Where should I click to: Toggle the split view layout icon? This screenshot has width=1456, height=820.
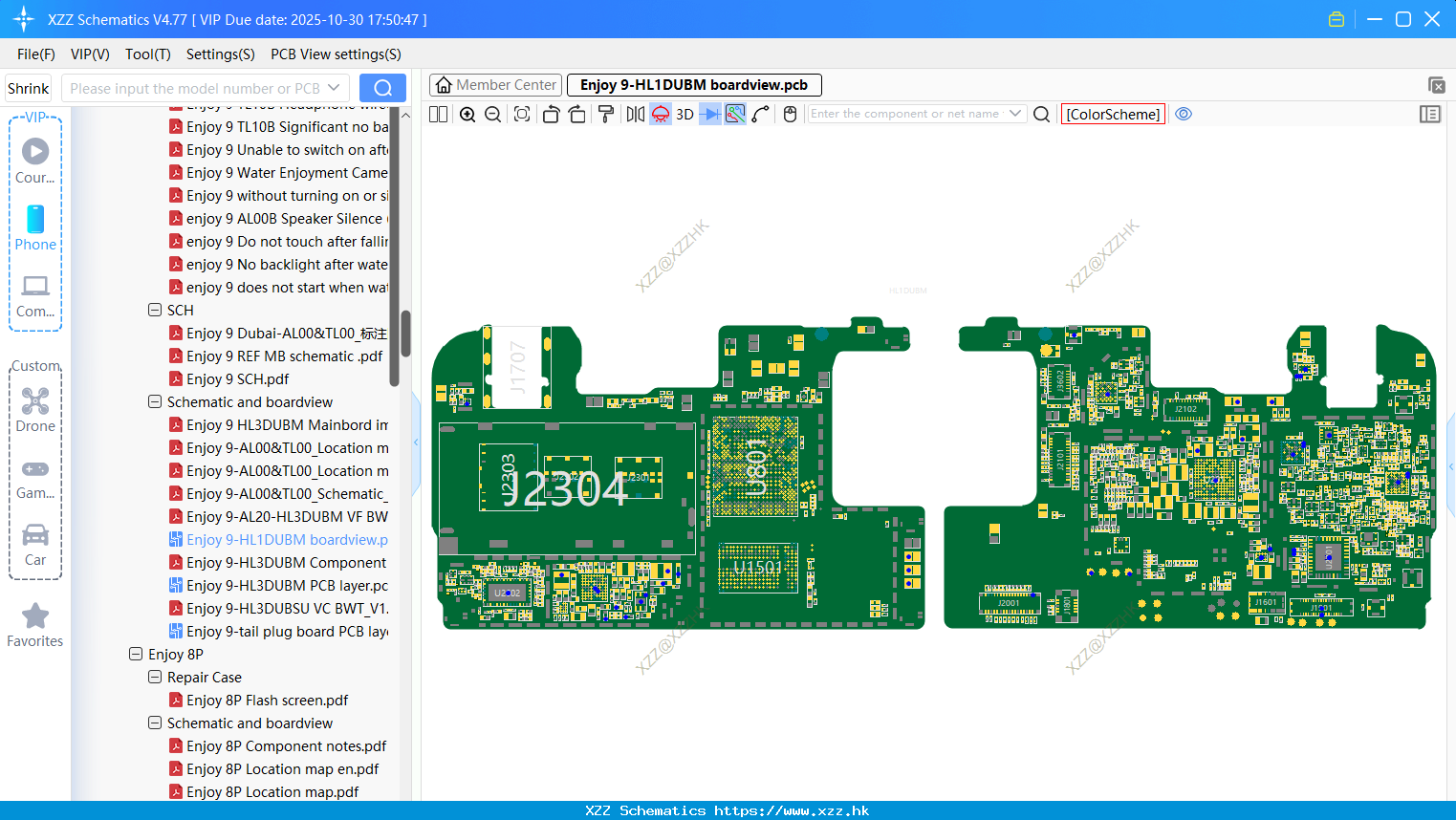(439, 115)
